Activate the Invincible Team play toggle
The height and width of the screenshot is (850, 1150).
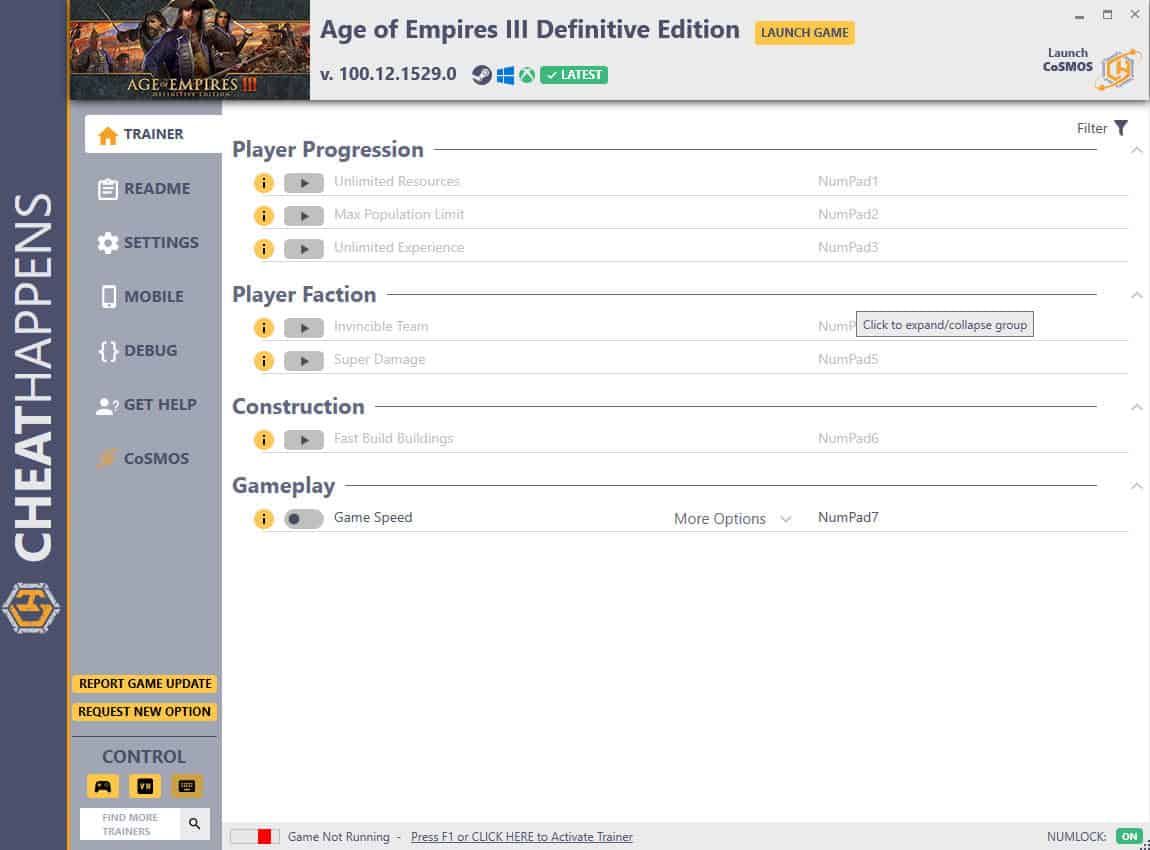point(304,327)
